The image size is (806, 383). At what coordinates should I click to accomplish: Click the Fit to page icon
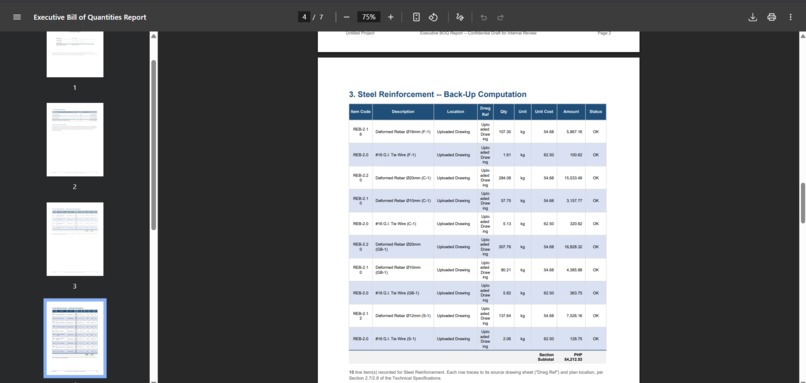tap(416, 17)
